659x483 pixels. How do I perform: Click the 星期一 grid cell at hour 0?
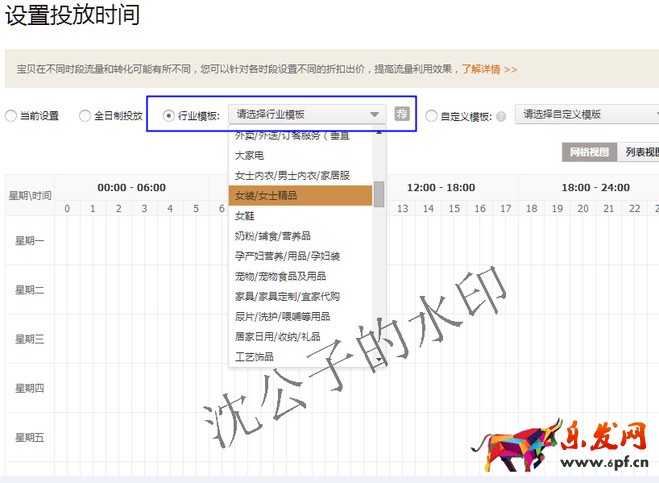point(67,240)
